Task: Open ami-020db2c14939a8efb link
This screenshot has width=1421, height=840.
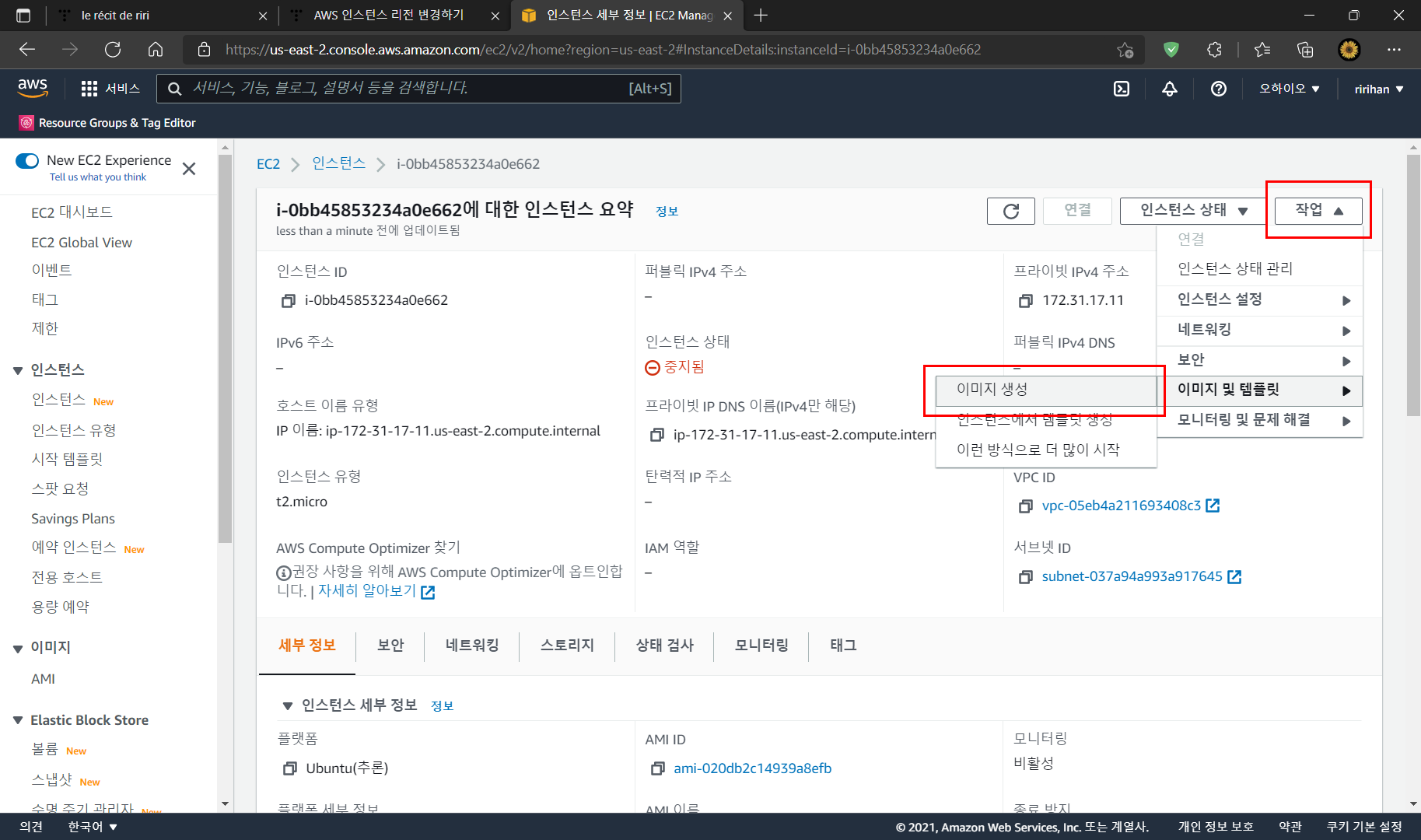Action: [752, 768]
